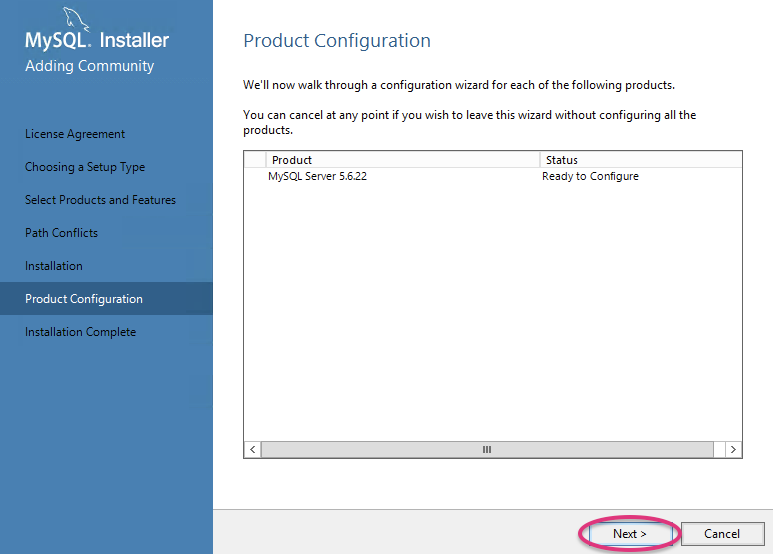The image size is (773, 554).
Task: Click the right scroll arrow of product list
Action: pyautogui.click(x=733, y=450)
